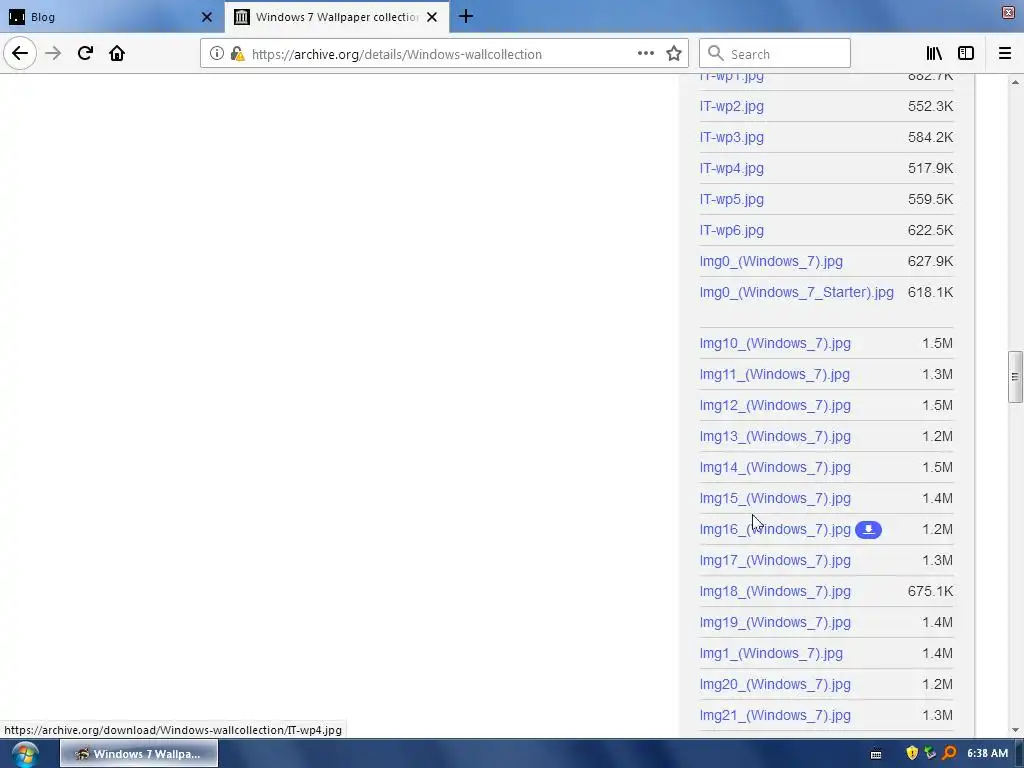Open IT-wp3.jpg link

point(731,137)
